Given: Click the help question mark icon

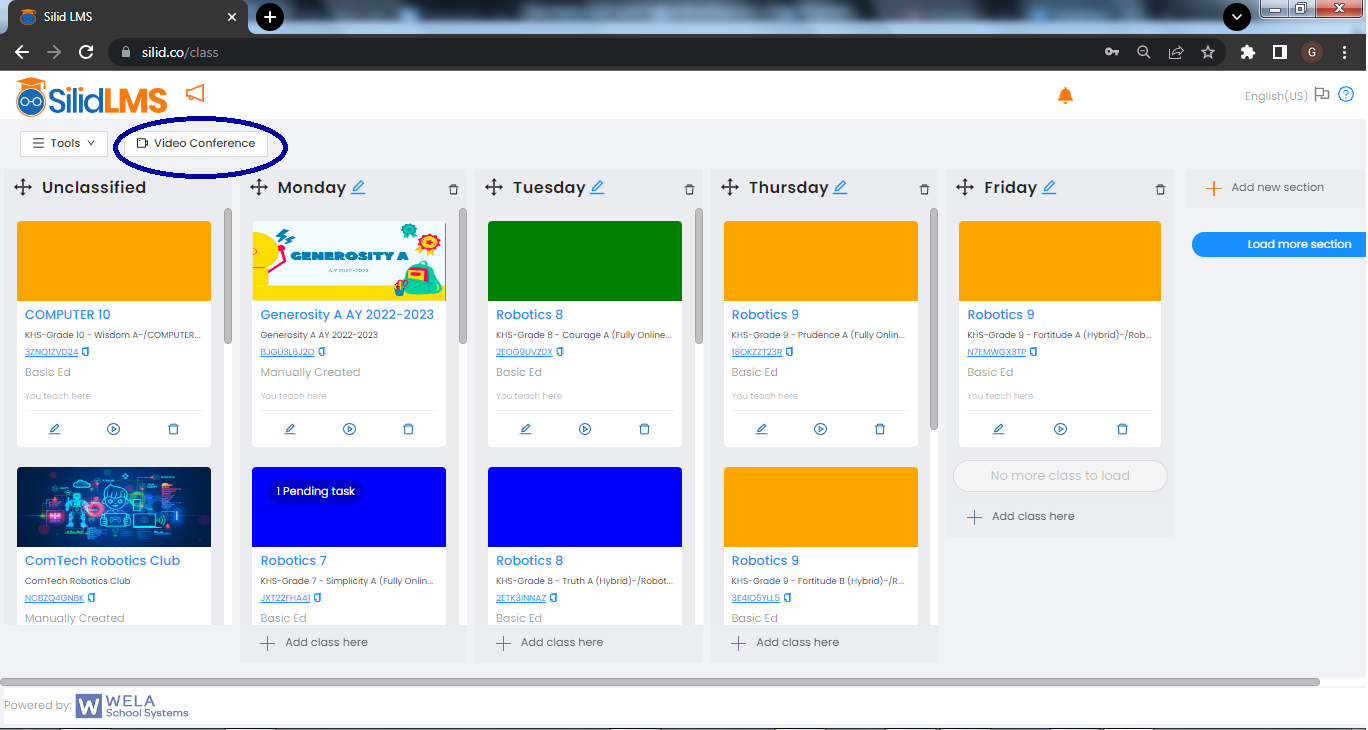Looking at the screenshot, I should (x=1345, y=94).
